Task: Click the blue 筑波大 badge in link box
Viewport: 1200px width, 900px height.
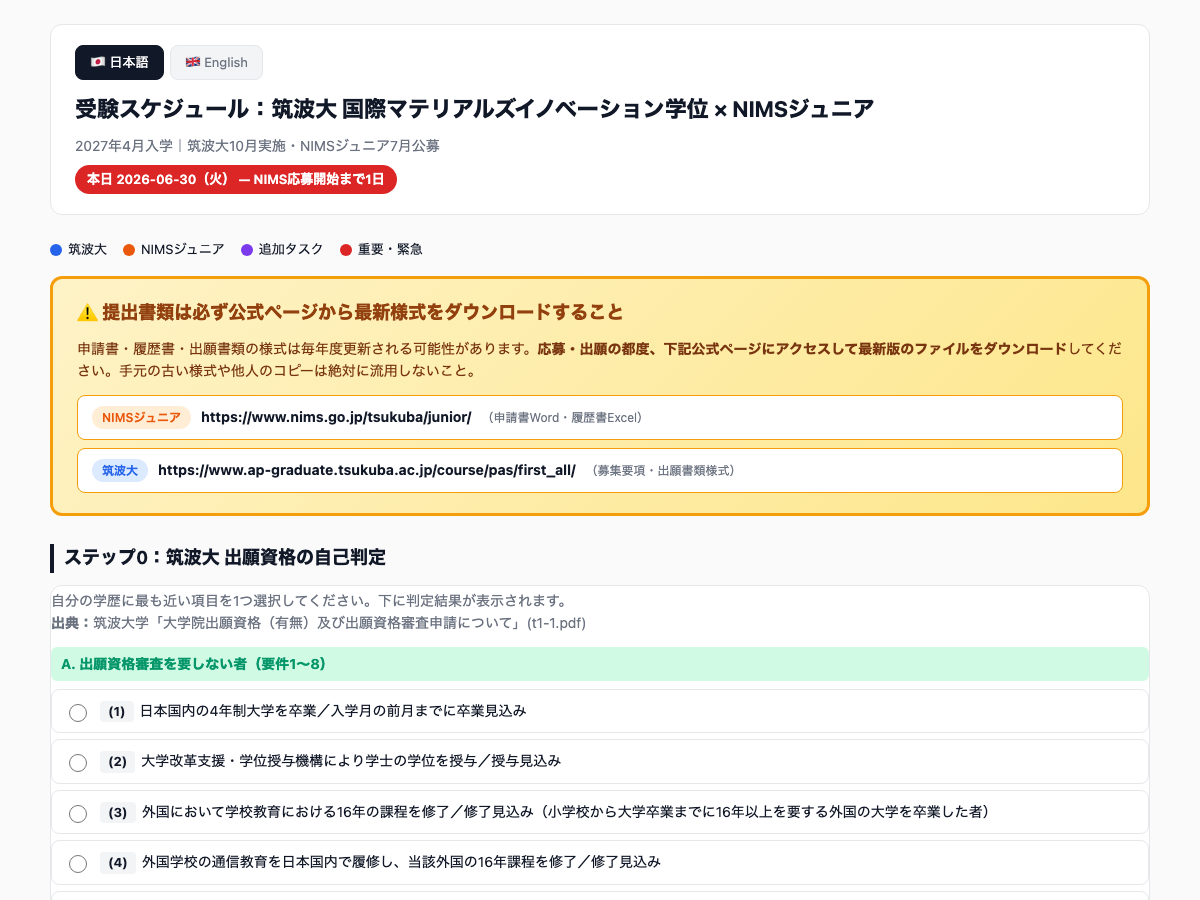Action: (x=120, y=470)
